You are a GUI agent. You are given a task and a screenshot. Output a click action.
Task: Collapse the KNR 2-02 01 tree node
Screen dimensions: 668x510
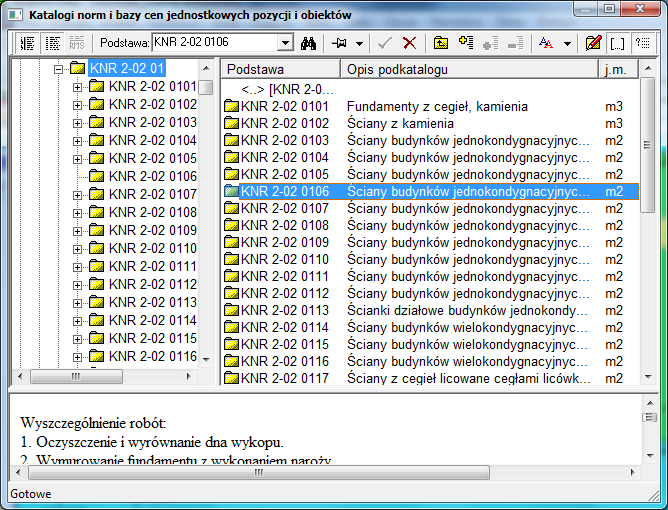click(x=59, y=69)
